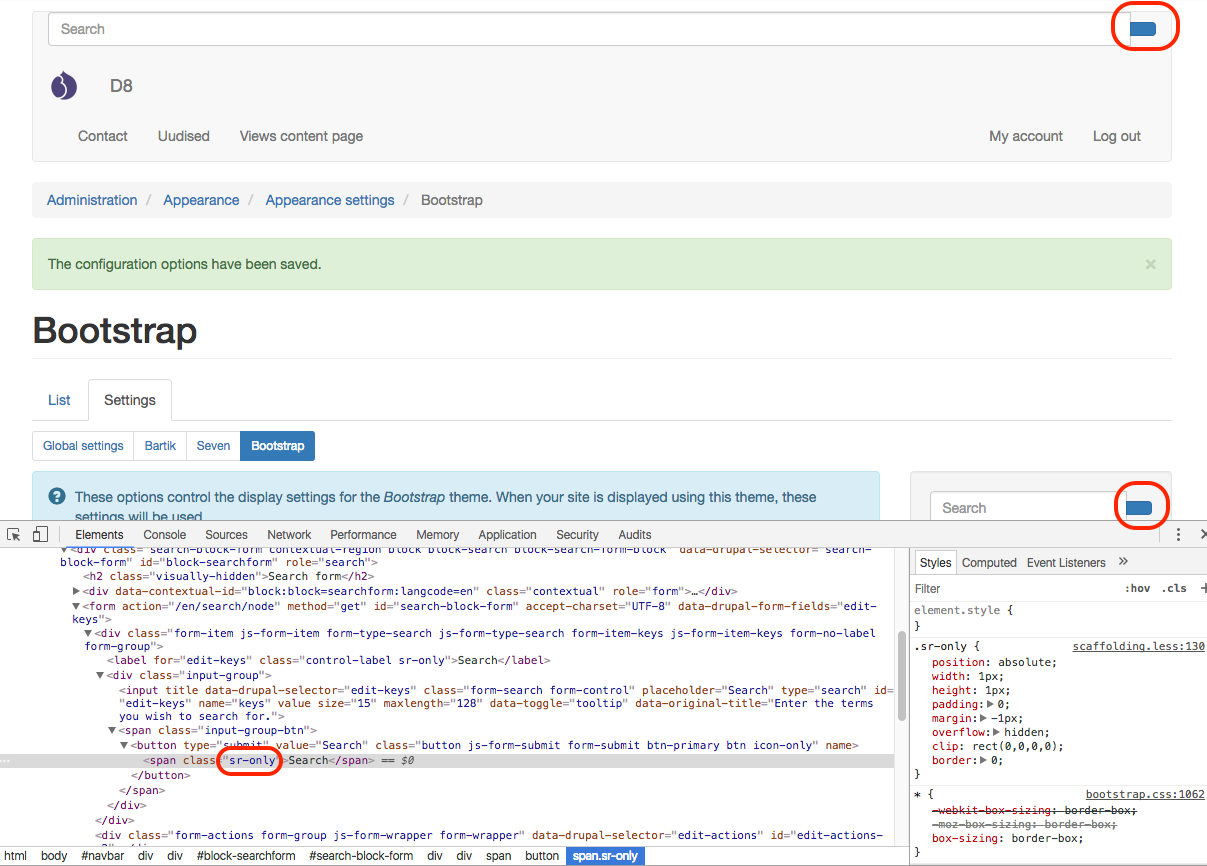The height and width of the screenshot is (866, 1207).
Task: Open the Appearance settings breadcrumb link
Action: pyautogui.click(x=330, y=200)
